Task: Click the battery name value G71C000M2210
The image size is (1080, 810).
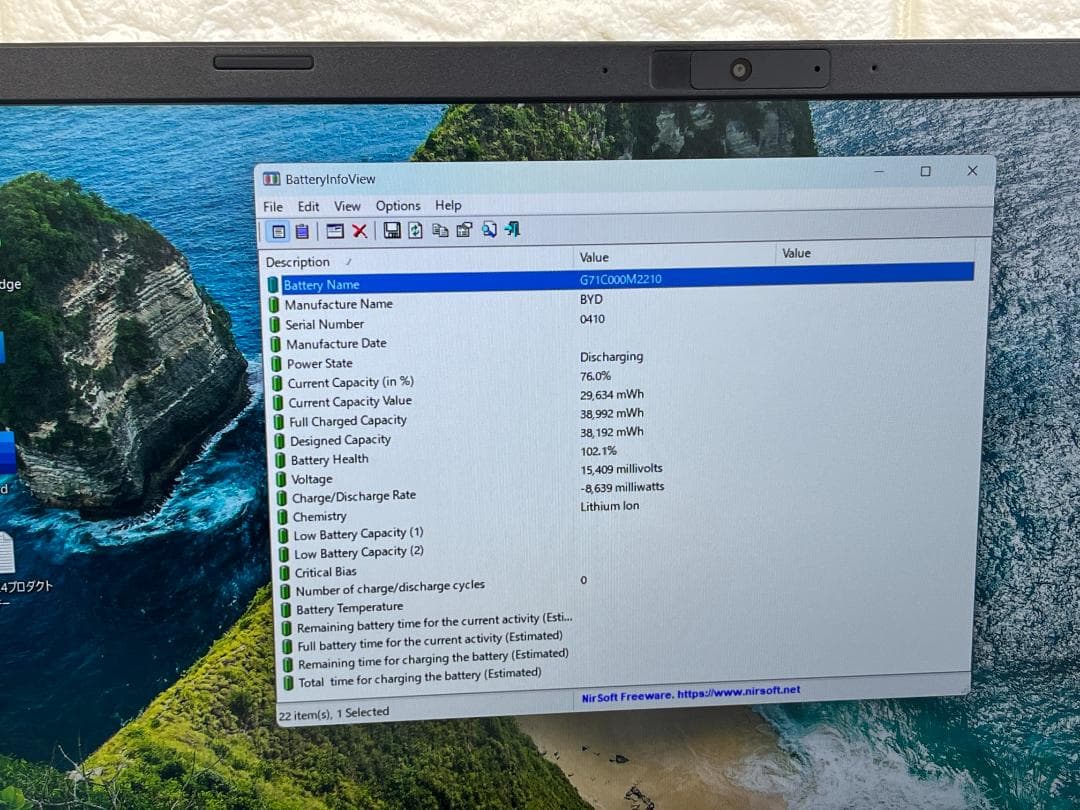Action: point(620,280)
